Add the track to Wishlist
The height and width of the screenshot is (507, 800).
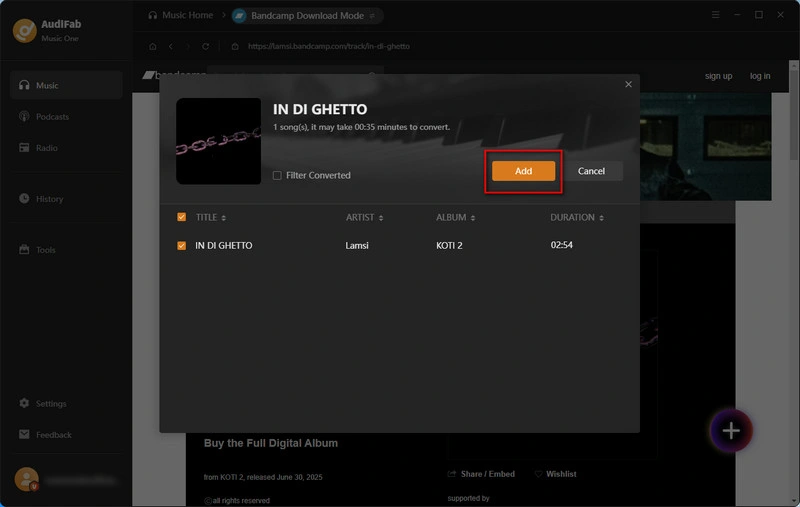(x=556, y=474)
